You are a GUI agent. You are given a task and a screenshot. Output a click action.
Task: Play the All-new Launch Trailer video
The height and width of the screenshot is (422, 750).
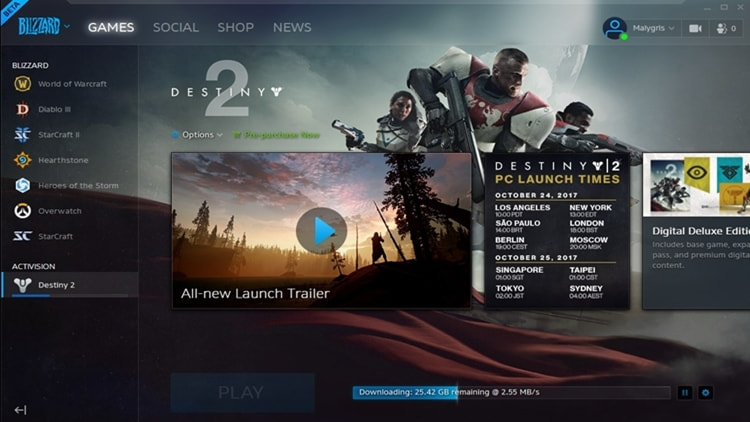pos(321,231)
